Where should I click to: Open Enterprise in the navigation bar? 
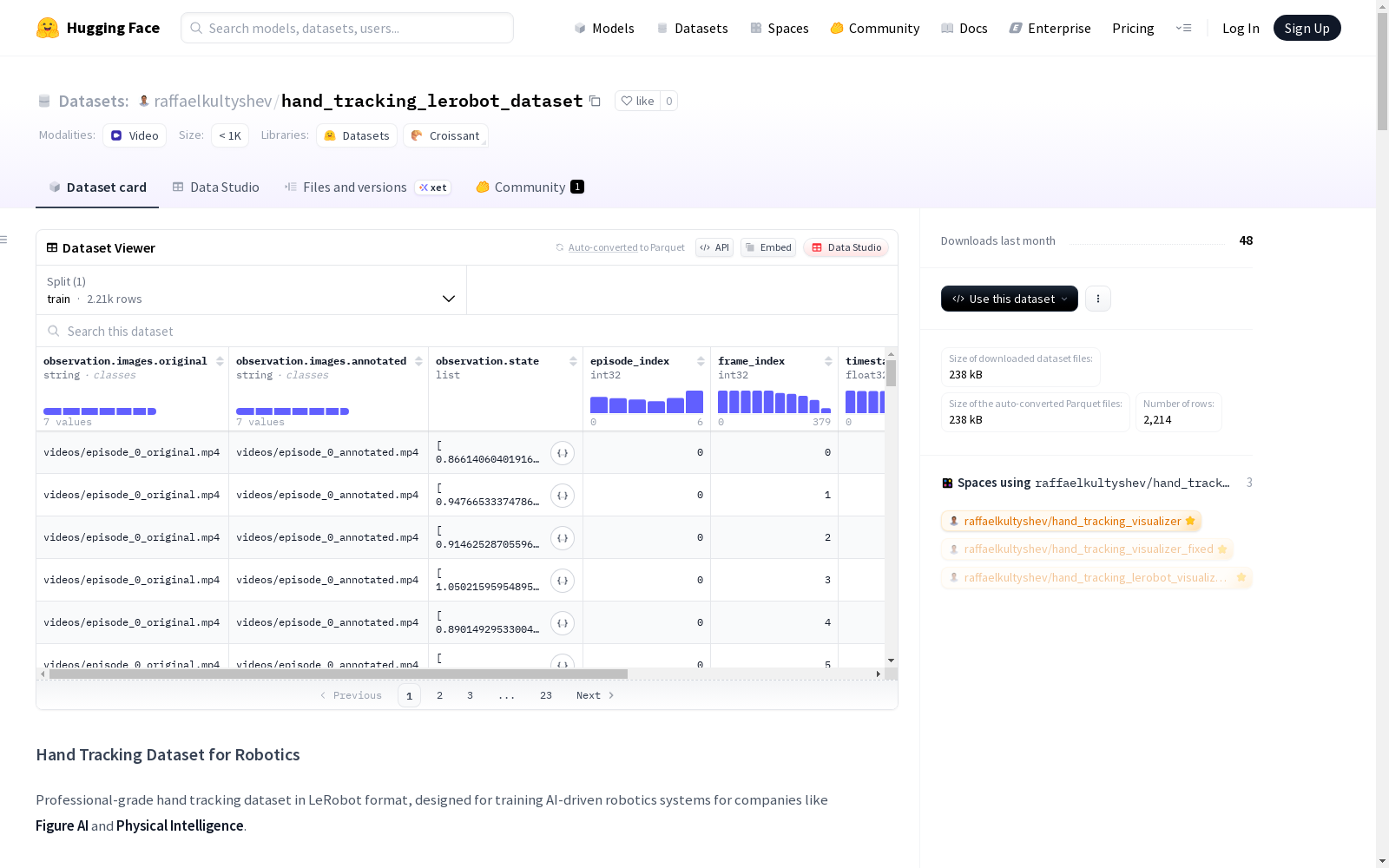(x=1050, y=28)
